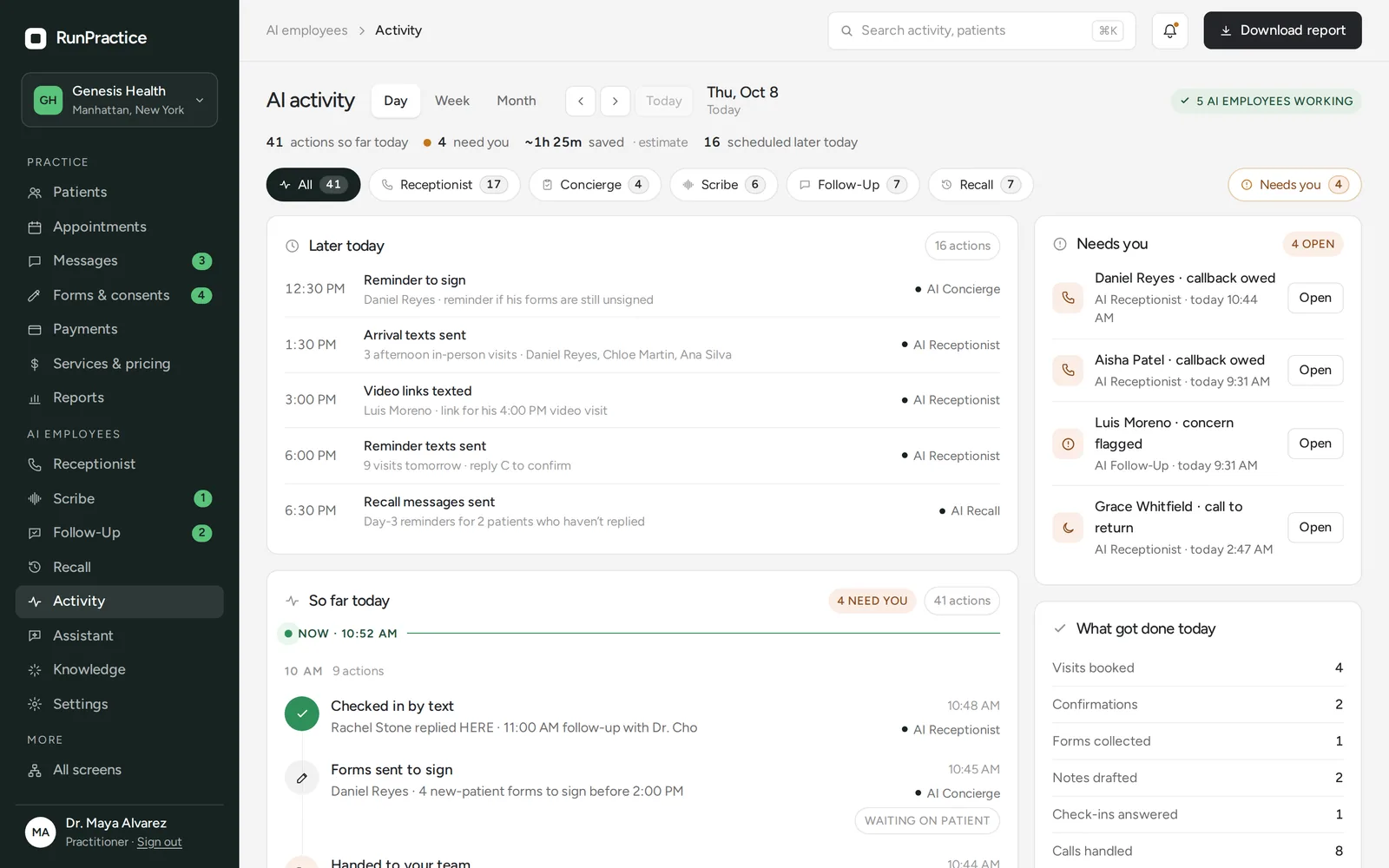Filter activity by Concierge
1389x868 pixels.
[x=595, y=185]
